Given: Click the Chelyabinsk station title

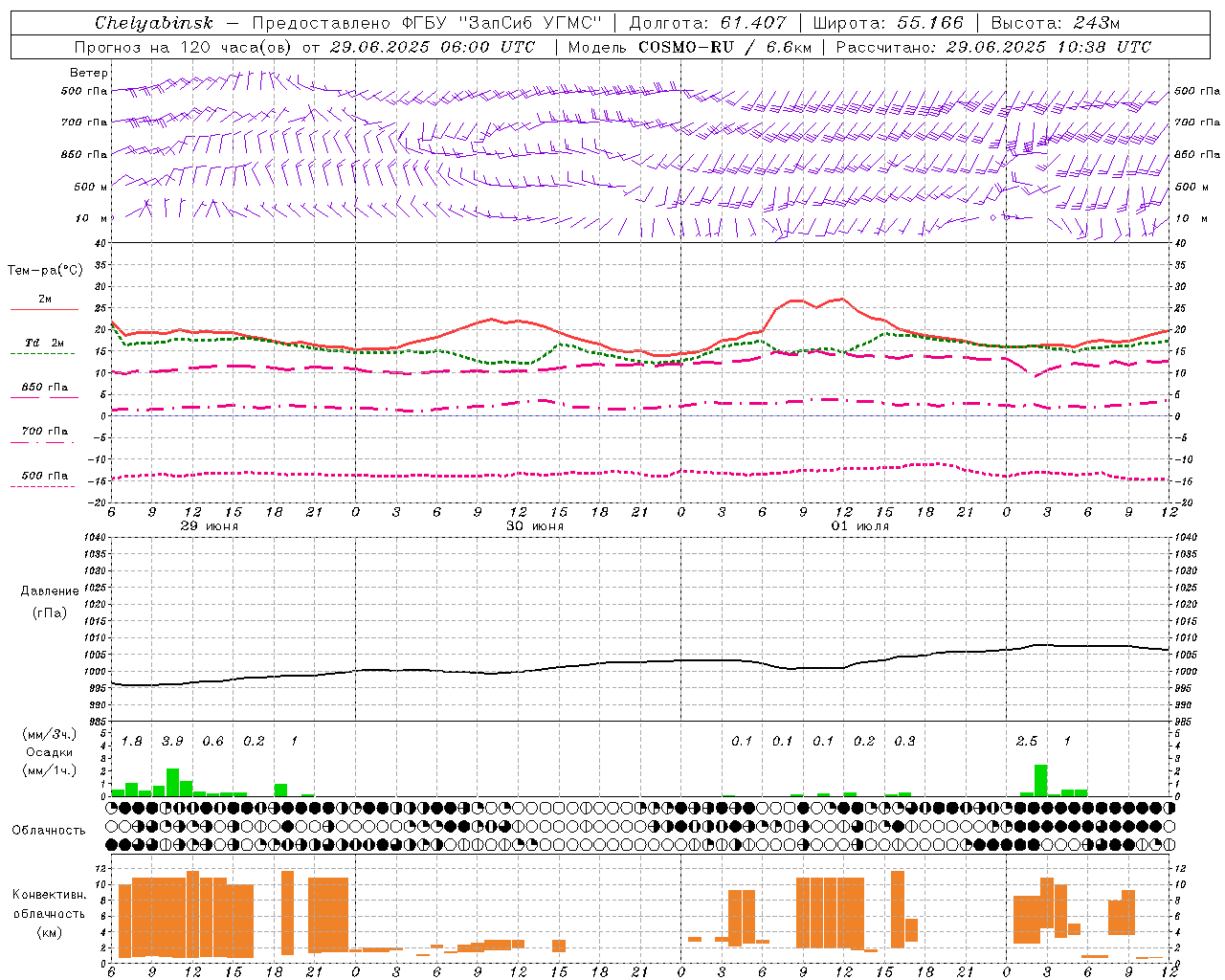Looking at the screenshot, I should pyautogui.click(x=154, y=23).
